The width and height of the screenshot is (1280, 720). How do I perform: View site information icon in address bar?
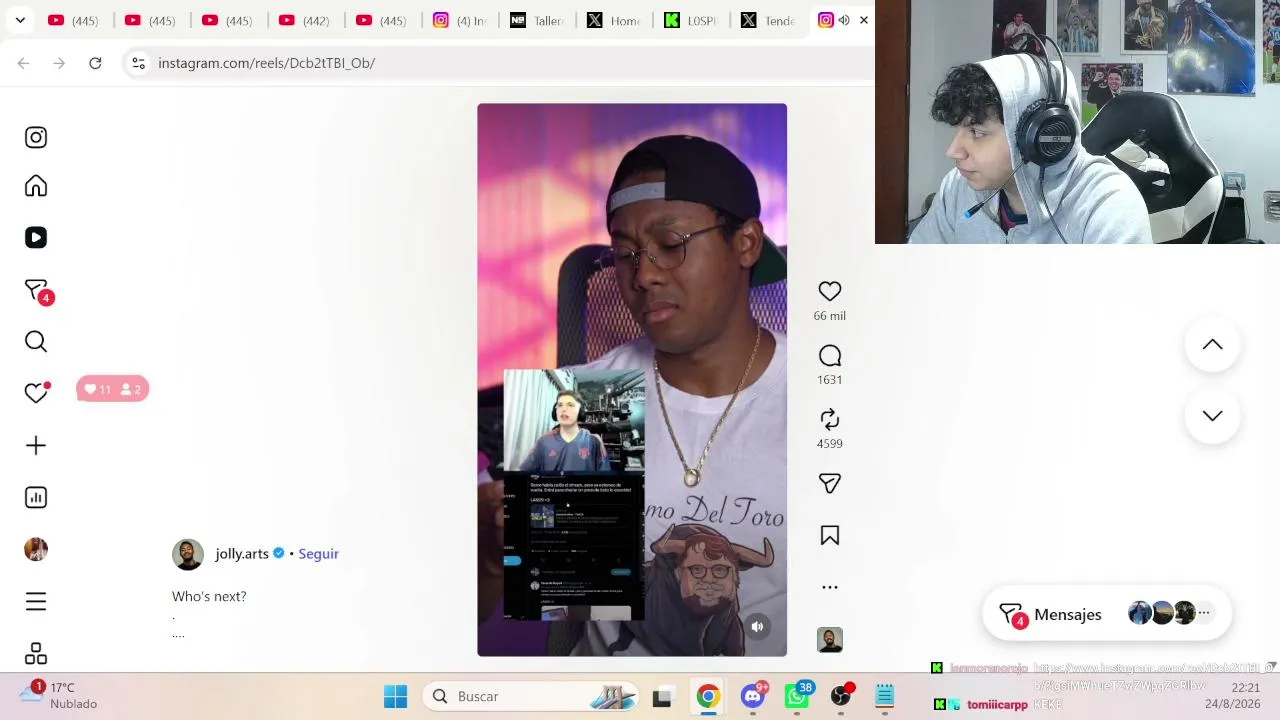138,63
